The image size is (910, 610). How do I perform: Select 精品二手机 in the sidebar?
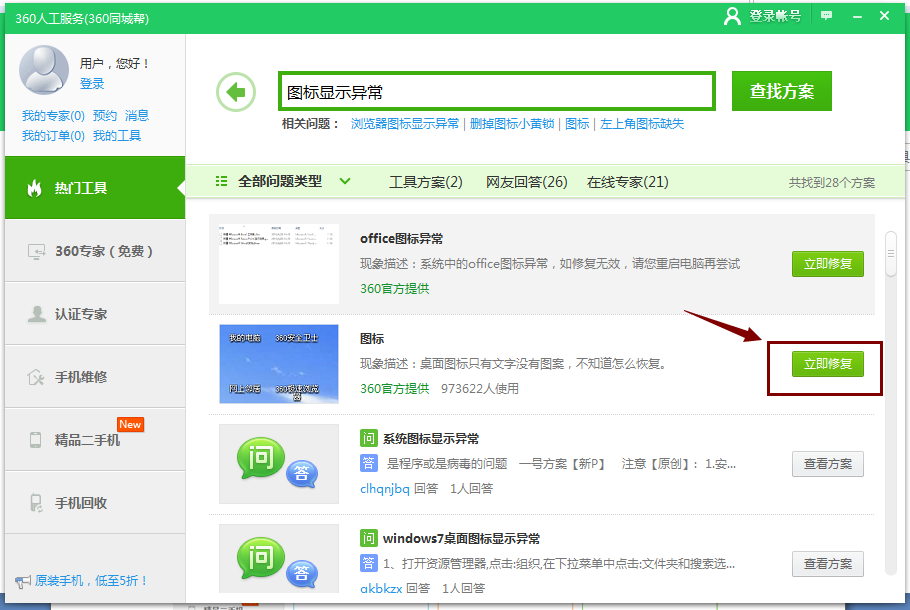[95, 439]
